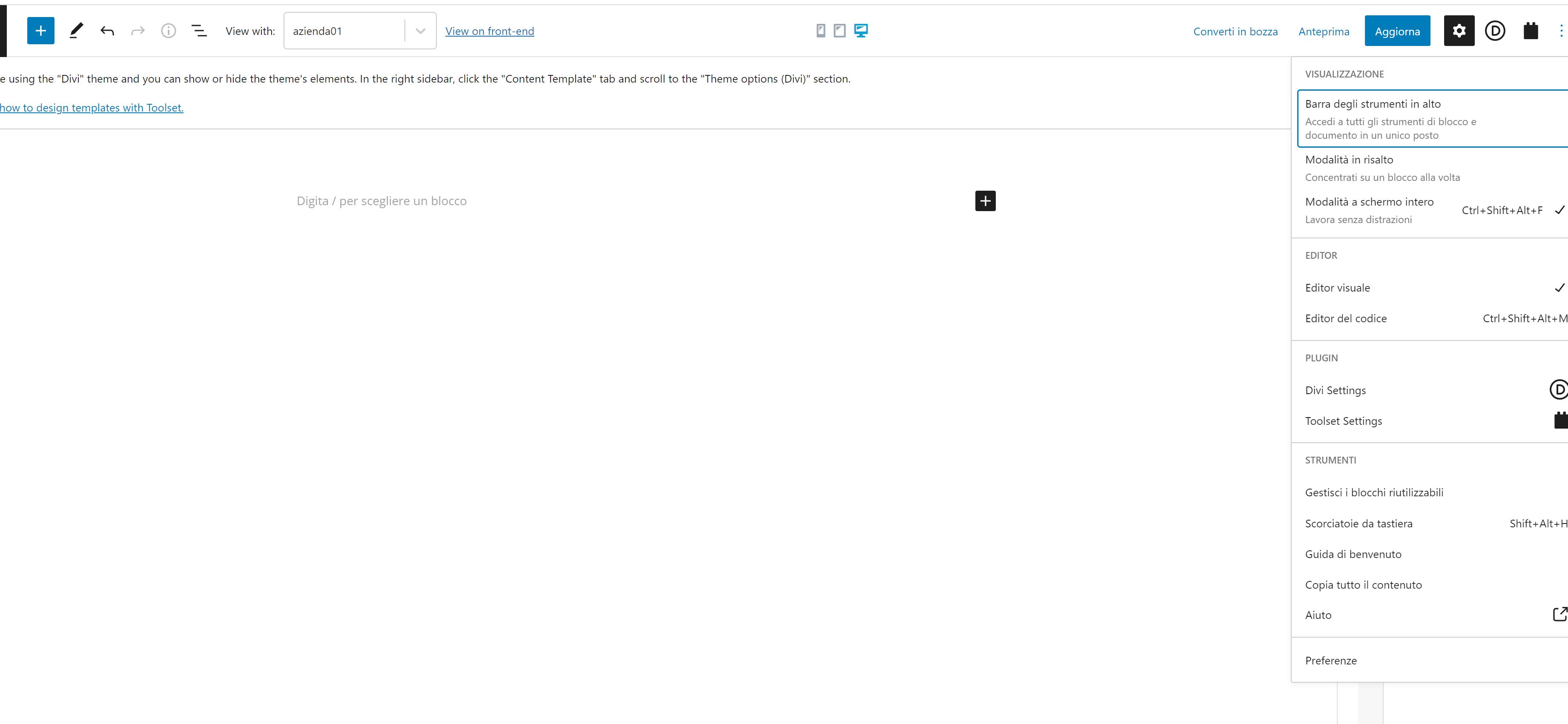Switch to phone preview icon
Viewport: 1568px width, 724px height.
820,30
